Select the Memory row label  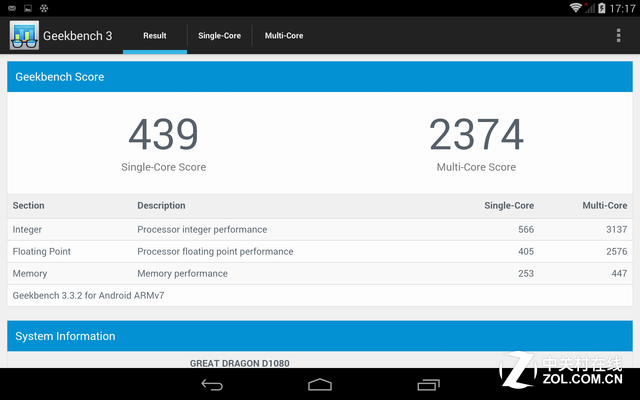pyautogui.click(x=30, y=273)
